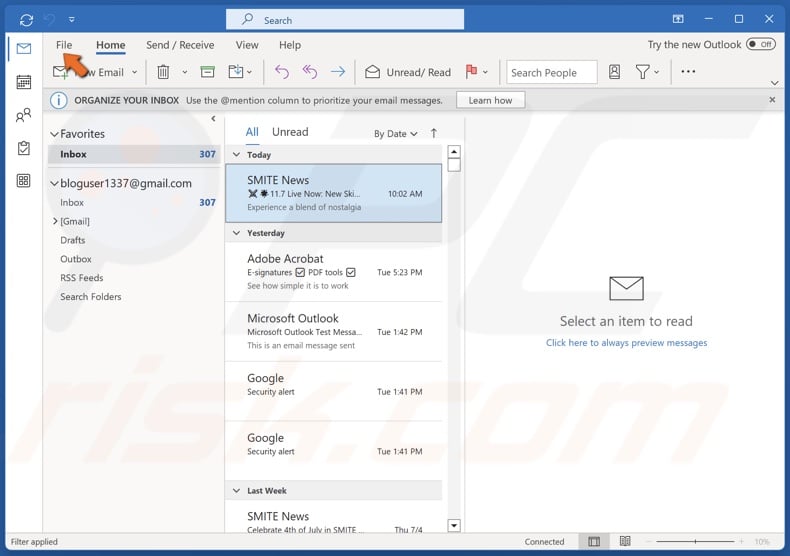This screenshot has width=790, height=556.
Task: Click the red Follow Up flag icon
Action: click(472, 72)
